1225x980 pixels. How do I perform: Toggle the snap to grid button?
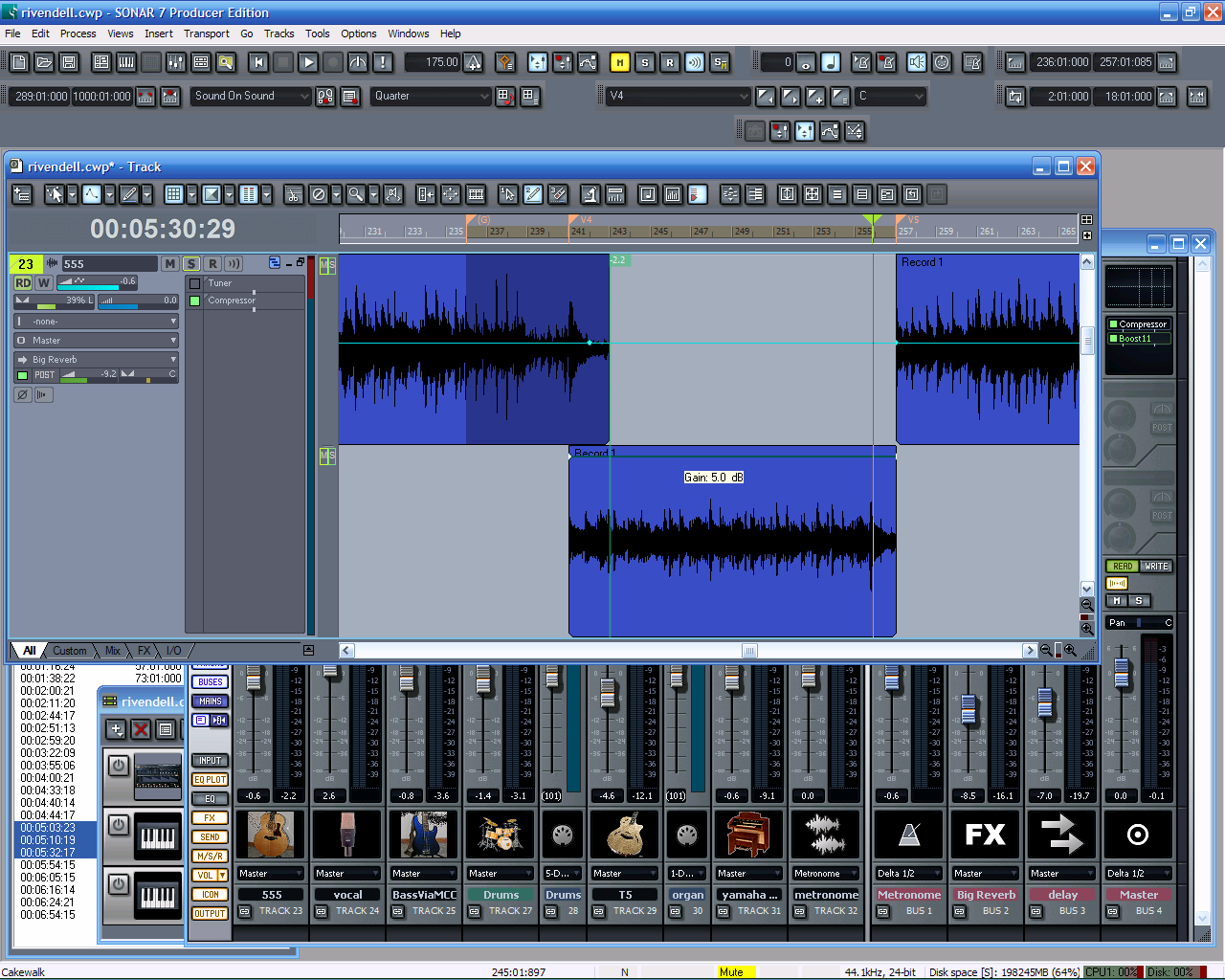coord(173,194)
